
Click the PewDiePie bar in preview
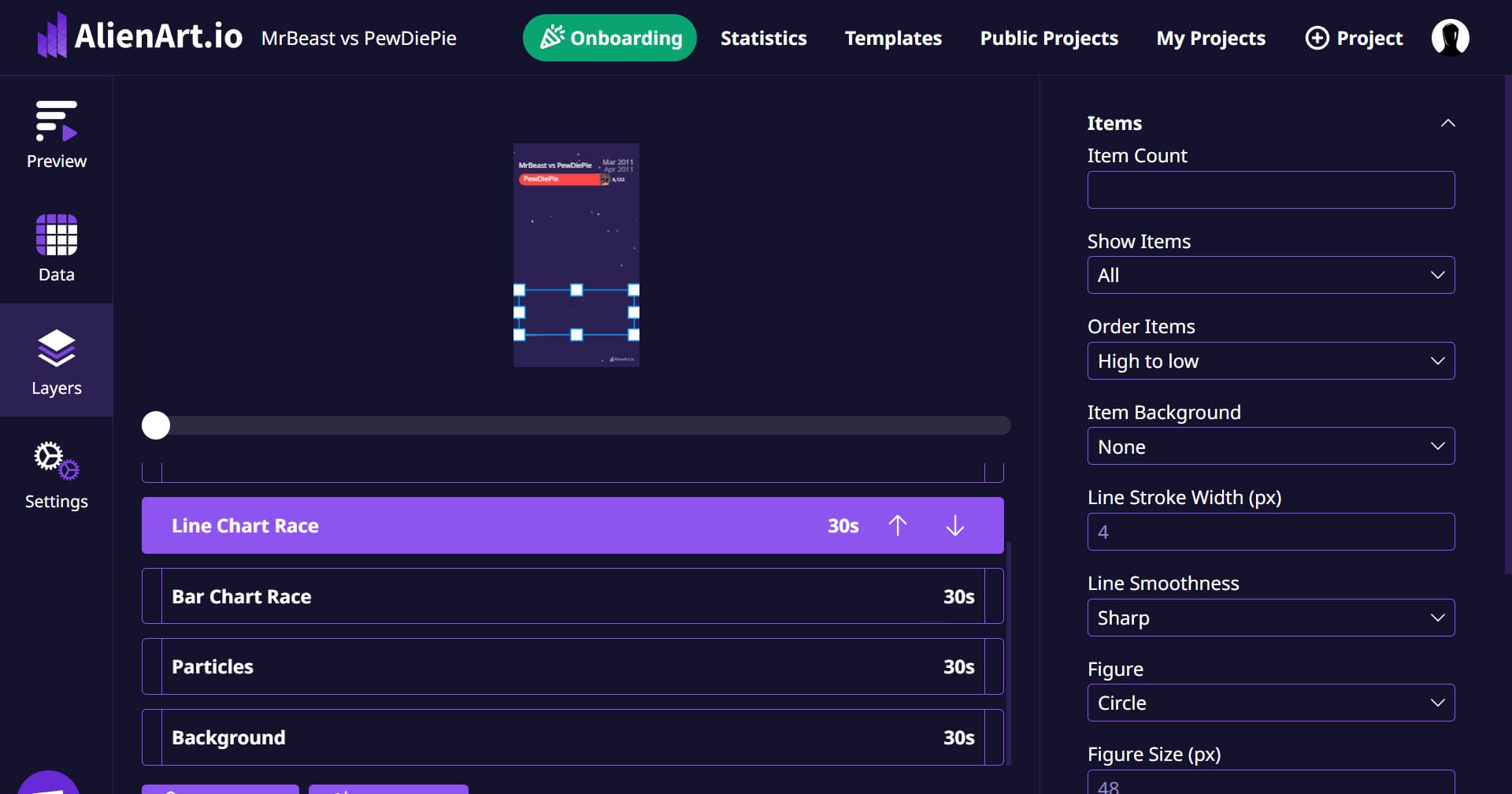coord(564,180)
